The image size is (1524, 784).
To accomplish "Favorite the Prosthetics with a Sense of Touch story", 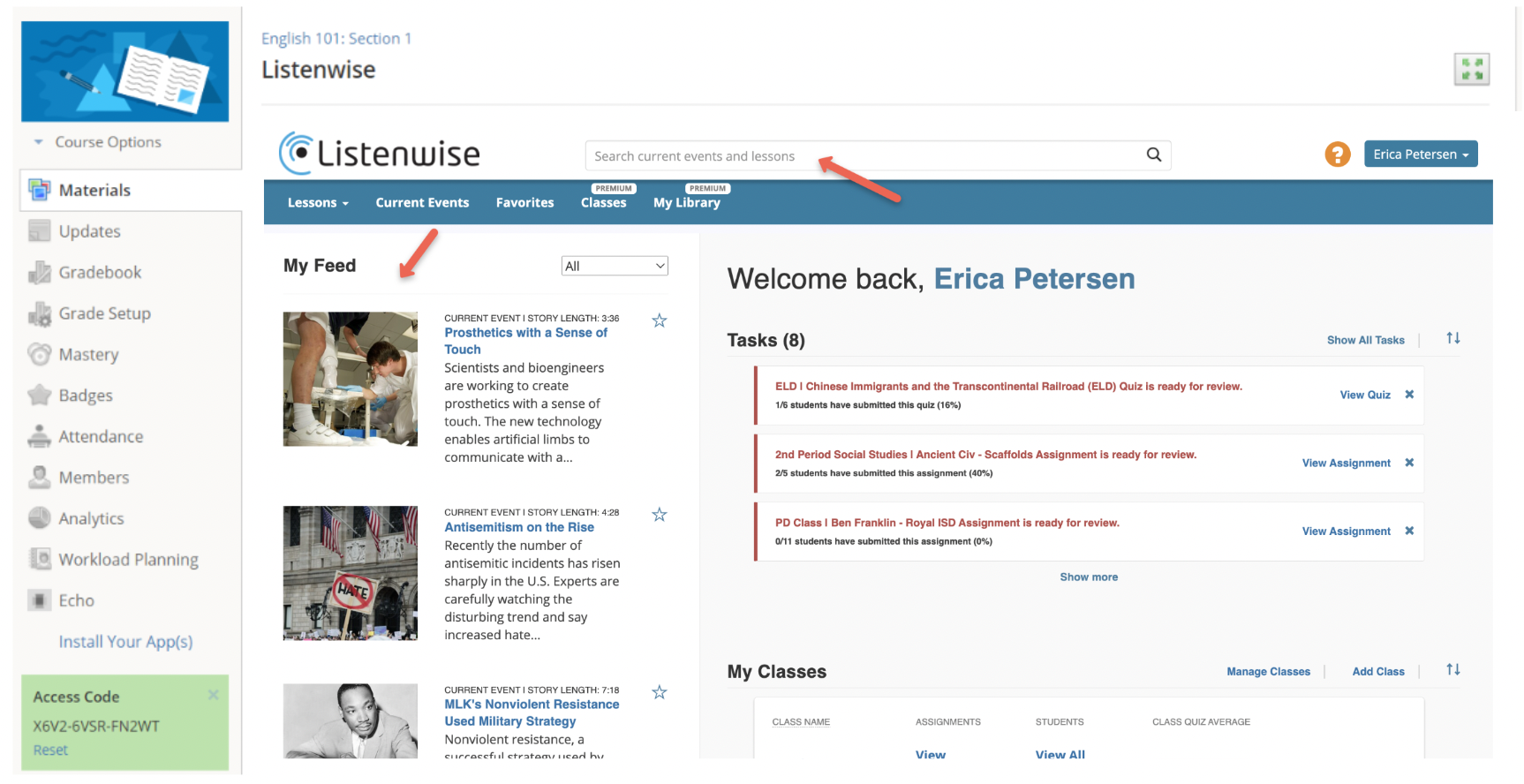I will (x=659, y=320).
